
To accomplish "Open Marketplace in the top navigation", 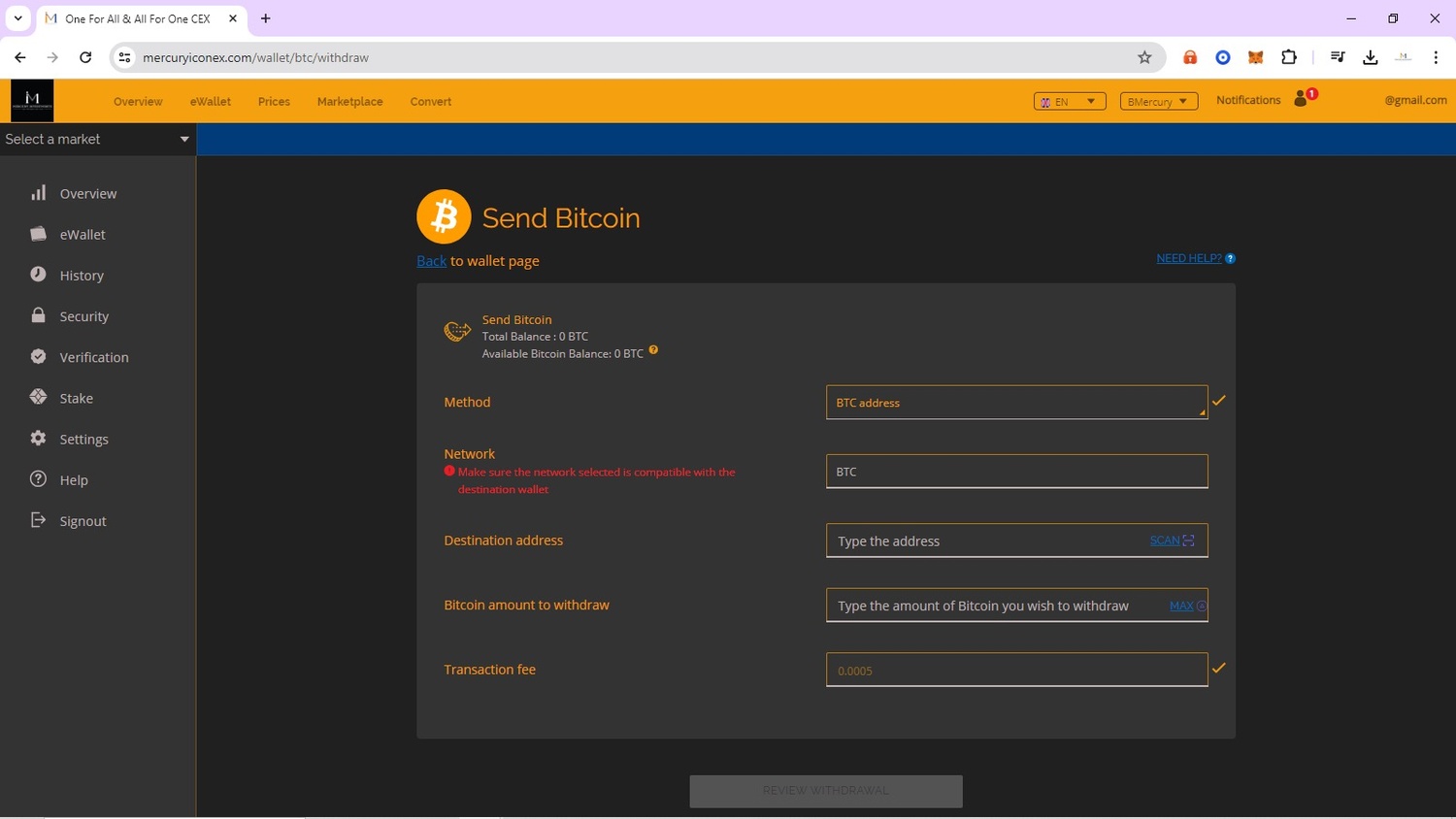I will [349, 101].
